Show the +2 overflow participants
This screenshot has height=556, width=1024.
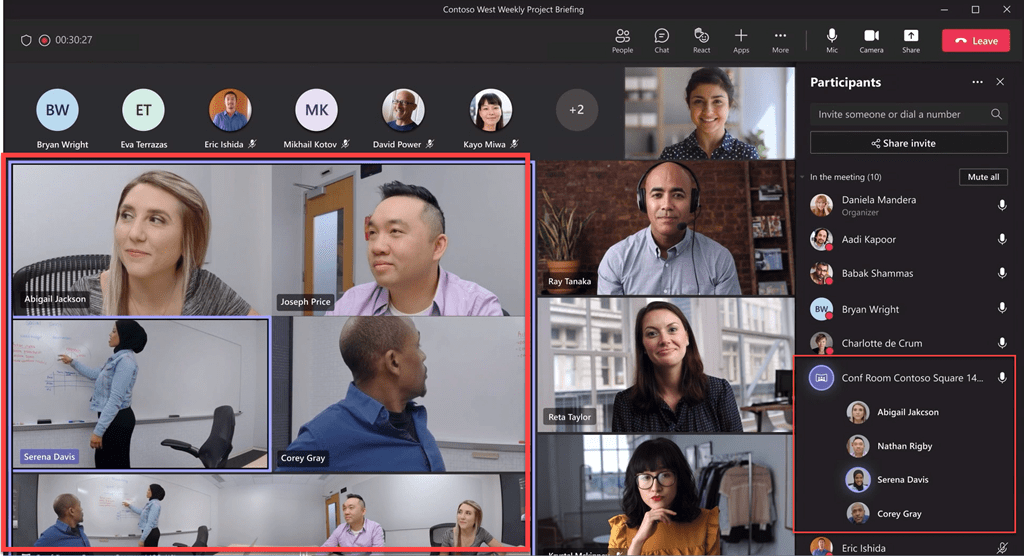(576, 109)
